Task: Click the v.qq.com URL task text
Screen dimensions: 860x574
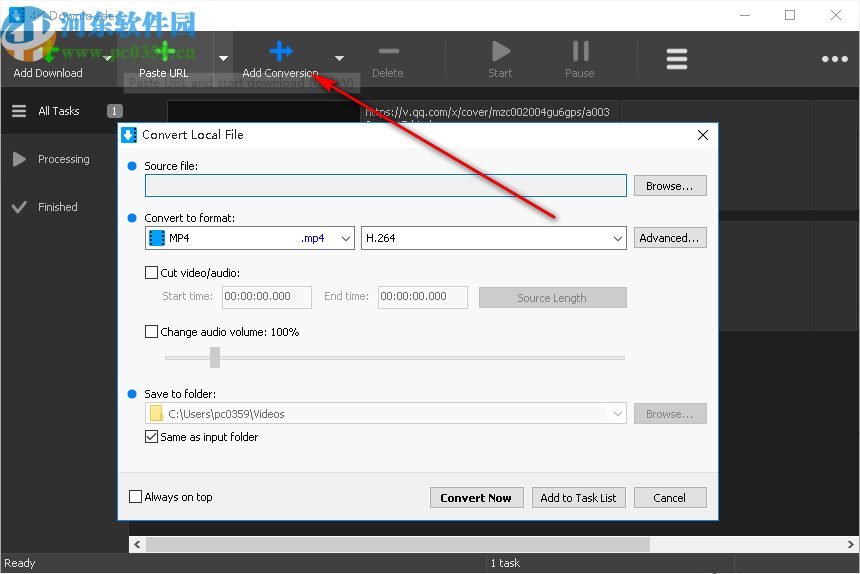Action: click(488, 112)
